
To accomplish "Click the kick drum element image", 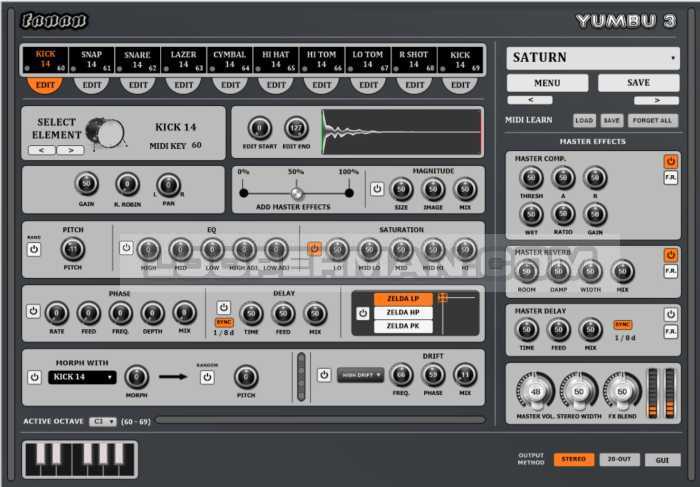I will pos(105,133).
